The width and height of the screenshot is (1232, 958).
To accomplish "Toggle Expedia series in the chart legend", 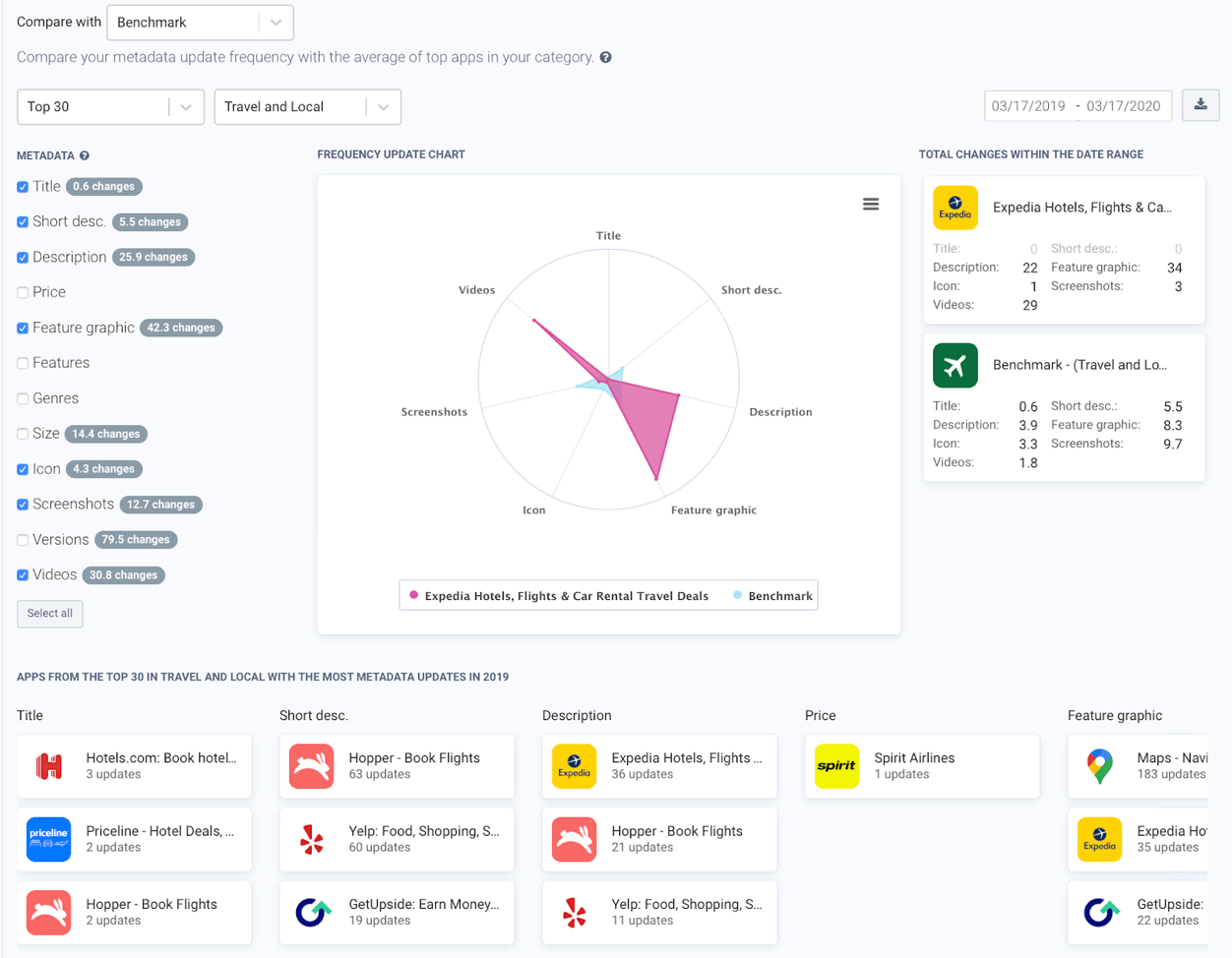I will tap(558, 596).
